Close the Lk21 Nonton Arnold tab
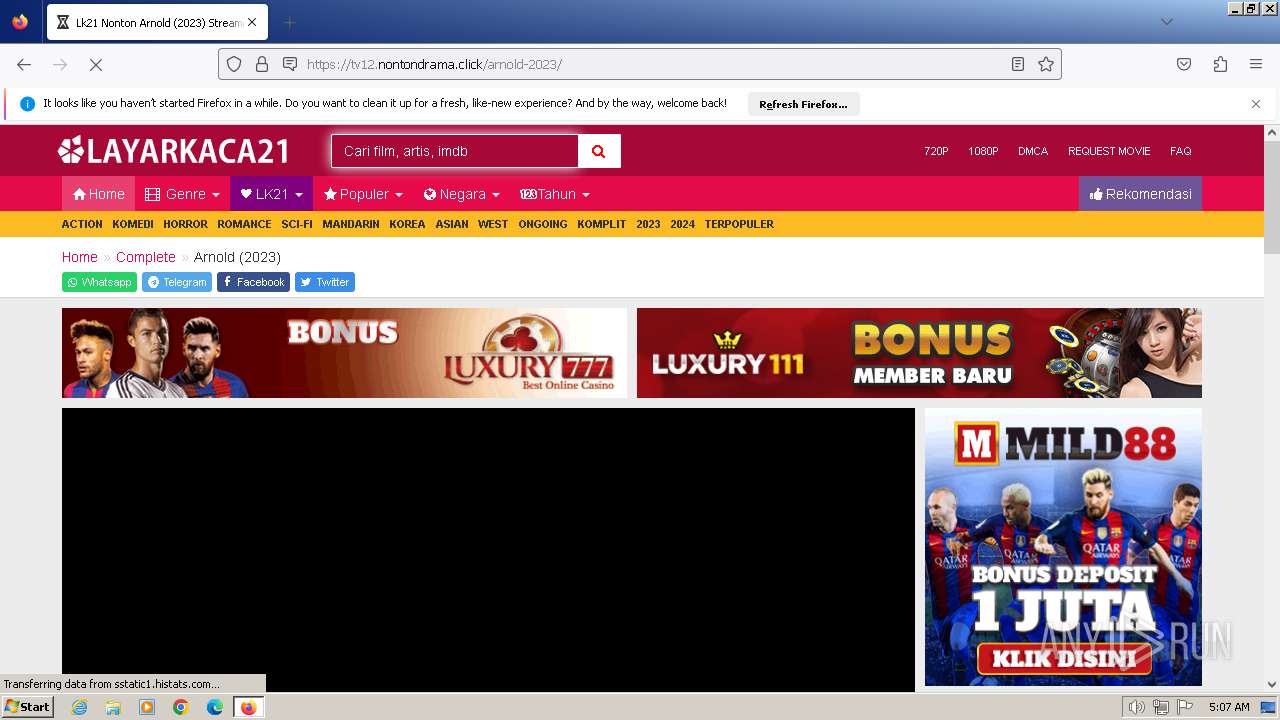The image size is (1280, 720). click(252, 22)
